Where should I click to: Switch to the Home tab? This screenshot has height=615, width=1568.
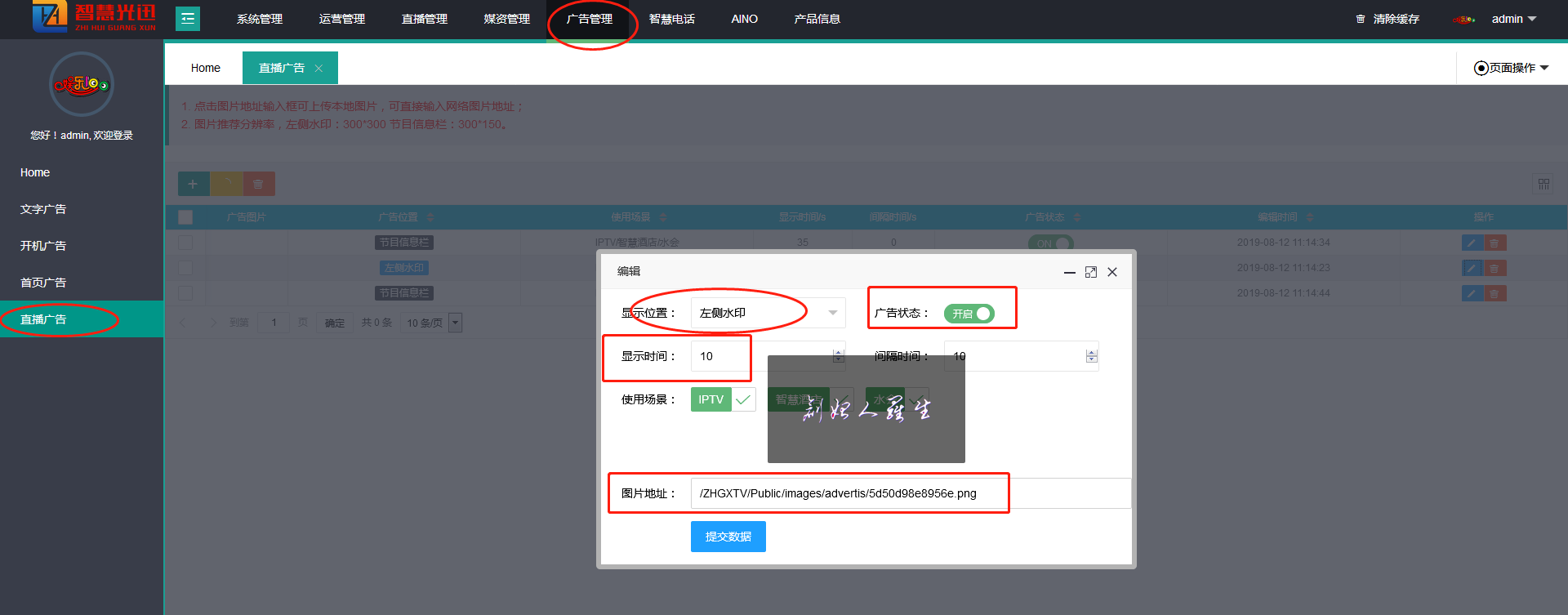tap(205, 68)
